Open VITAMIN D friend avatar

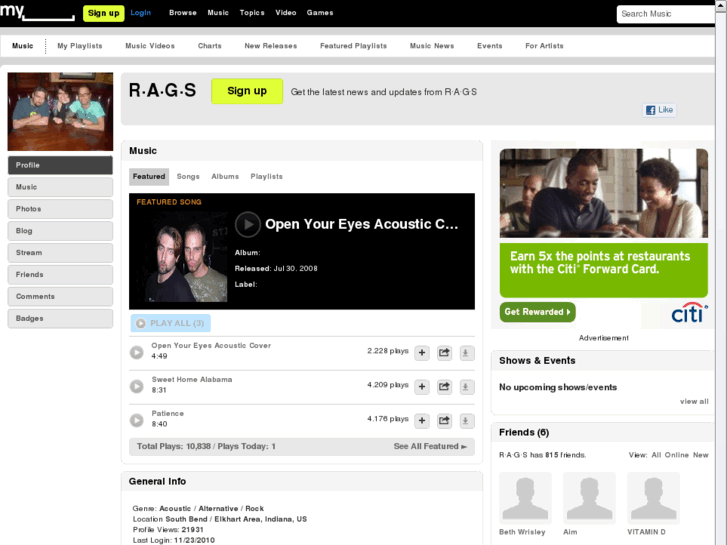click(653, 498)
